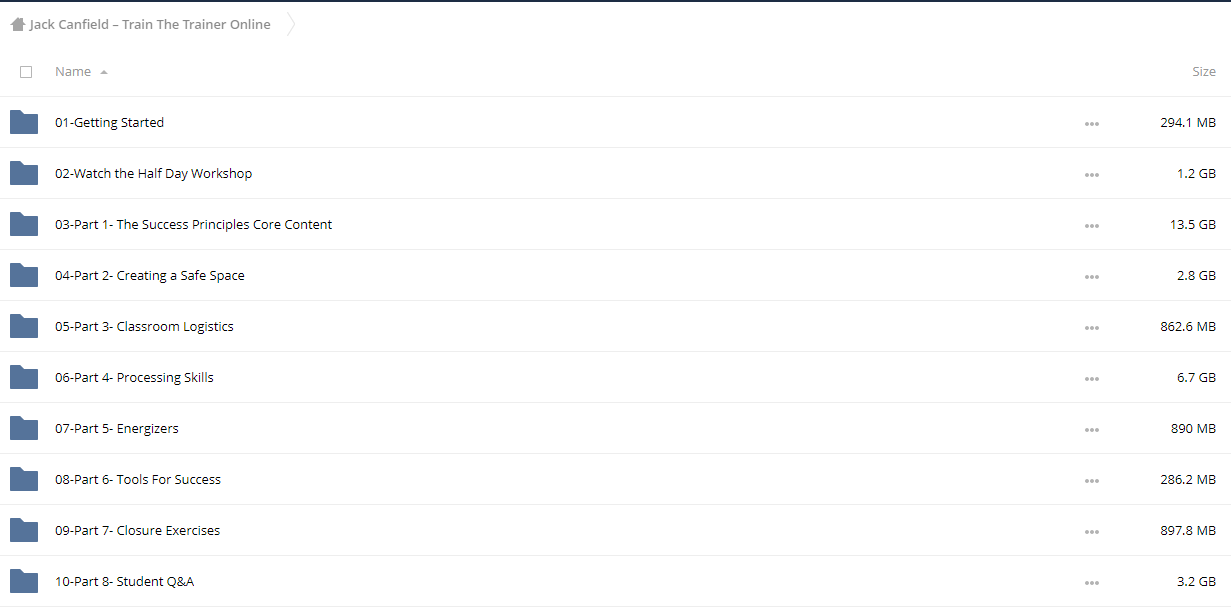1231x609 pixels.
Task: Open the 01-Getting Started folder name
Action: point(109,123)
